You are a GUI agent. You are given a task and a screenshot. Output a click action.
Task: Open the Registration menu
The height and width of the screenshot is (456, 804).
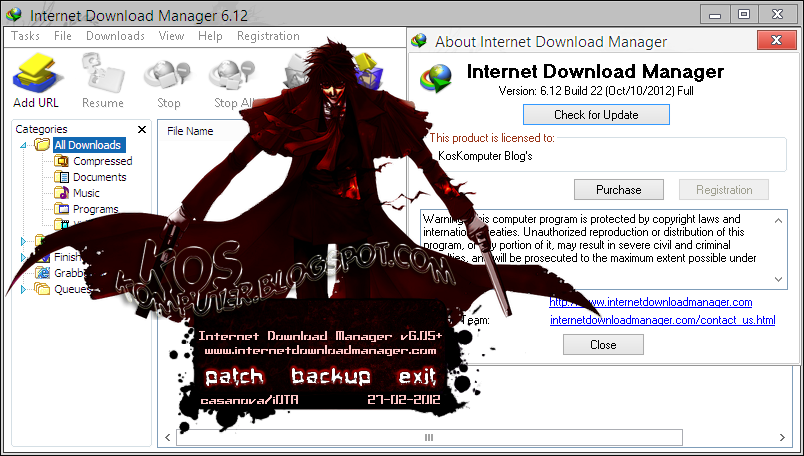(268, 36)
